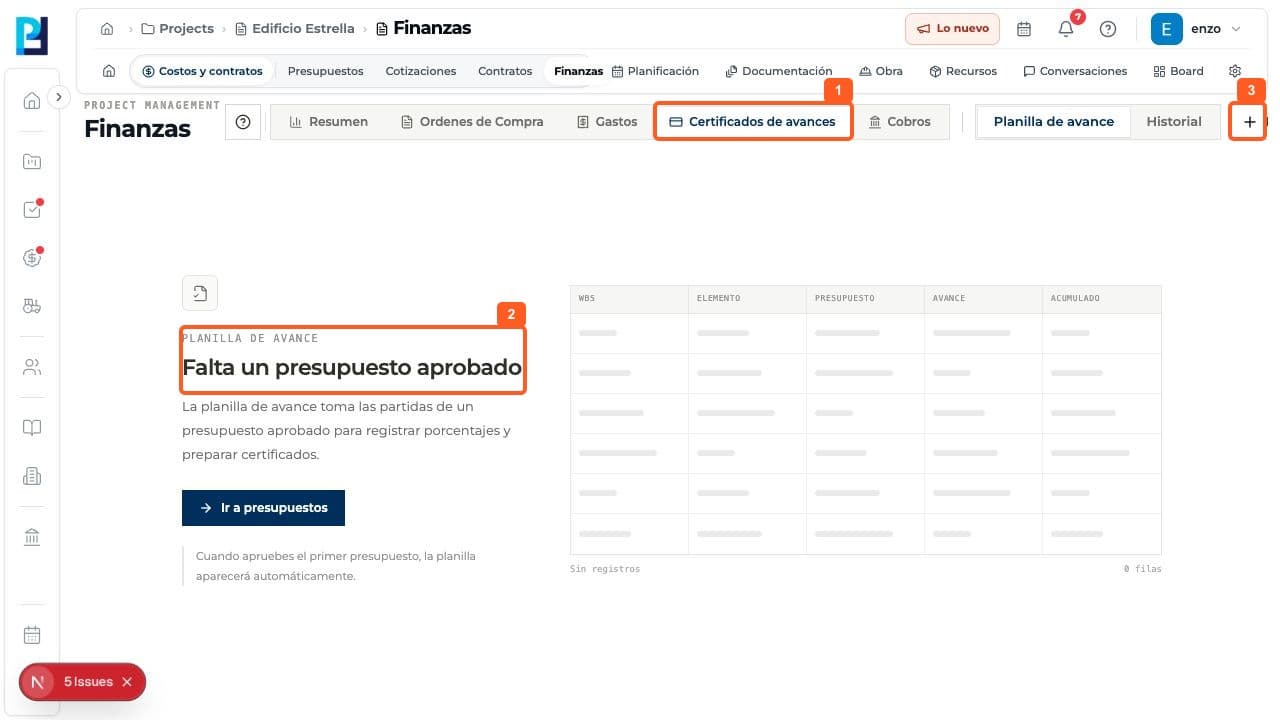The width and height of the screenshot is (1280, 720).
Task: Open the sidebar home icon
Action: [x=32, y=100]
